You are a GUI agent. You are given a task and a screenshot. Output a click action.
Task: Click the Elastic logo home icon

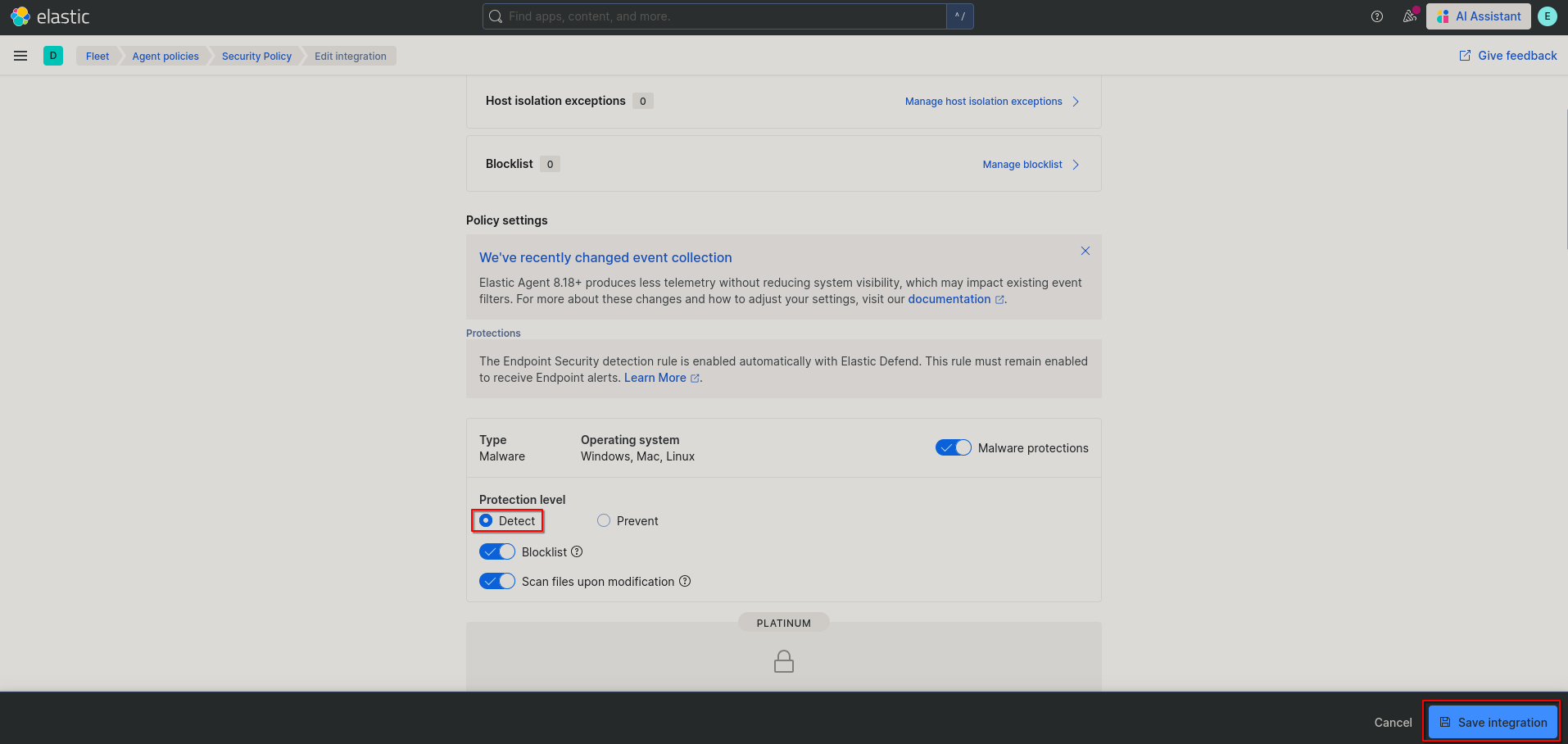pos(20,16)
